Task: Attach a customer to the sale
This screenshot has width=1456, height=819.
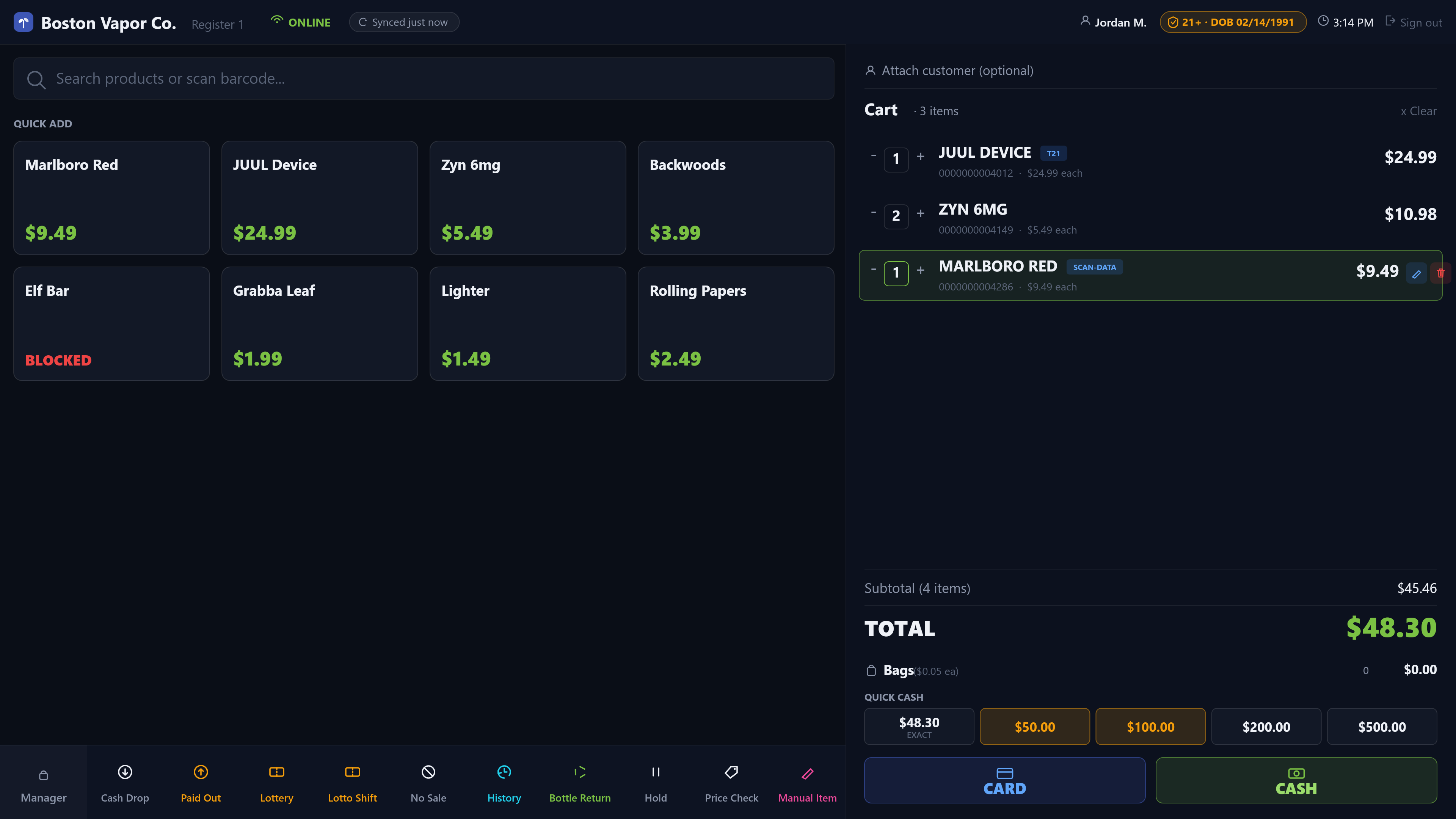Action: pyautogui.click(x=1150, y=71)
